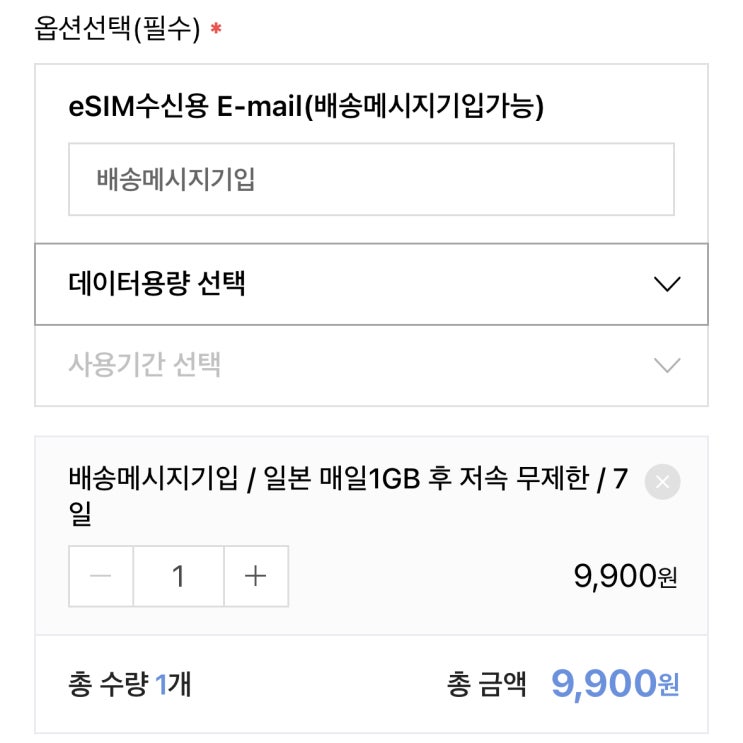Click the eSIM수신용 E-mail label
The height and width of the screenshot is (743, 743).
tap(306, 107)
